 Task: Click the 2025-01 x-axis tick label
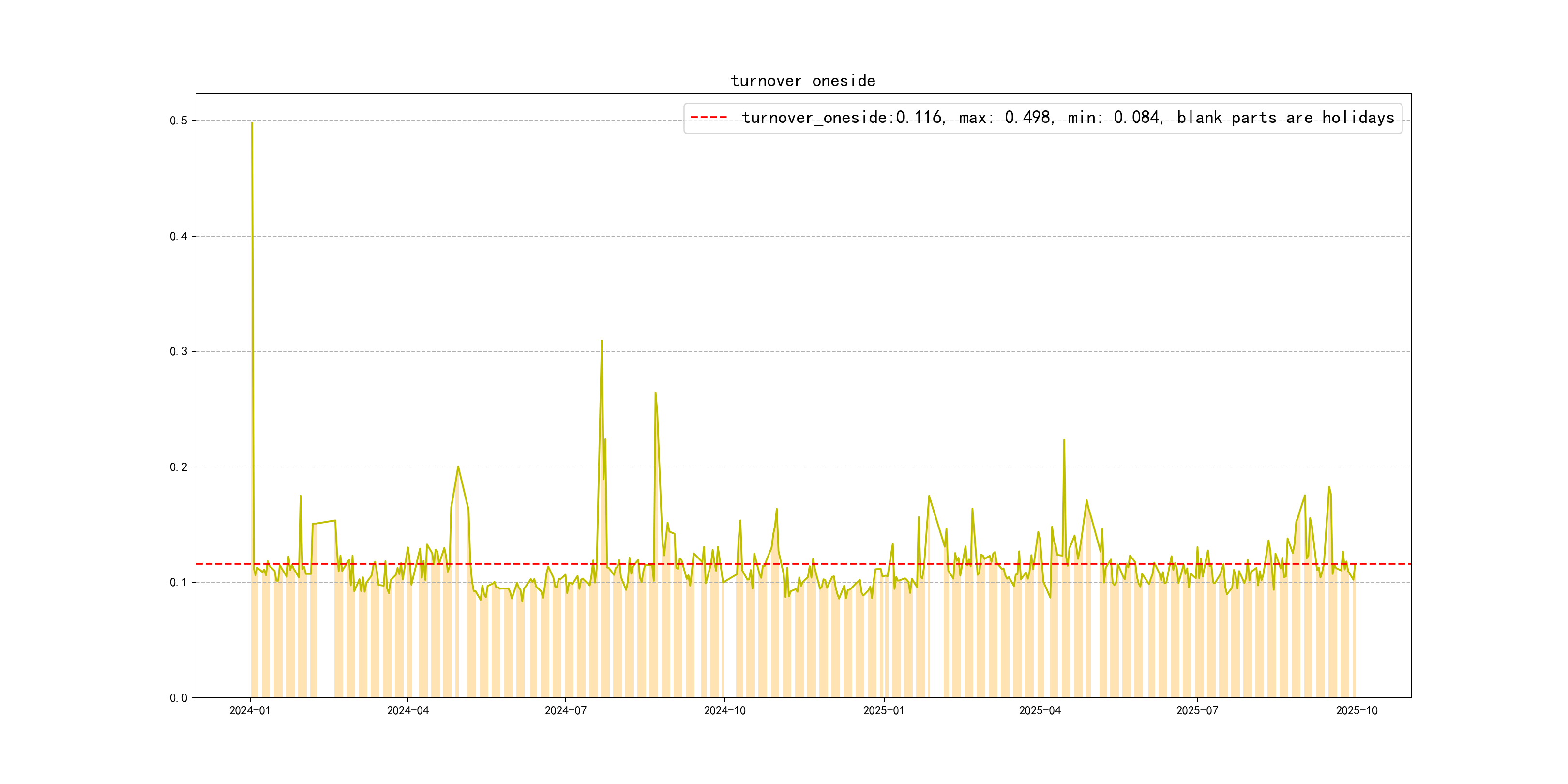point(883,710)
